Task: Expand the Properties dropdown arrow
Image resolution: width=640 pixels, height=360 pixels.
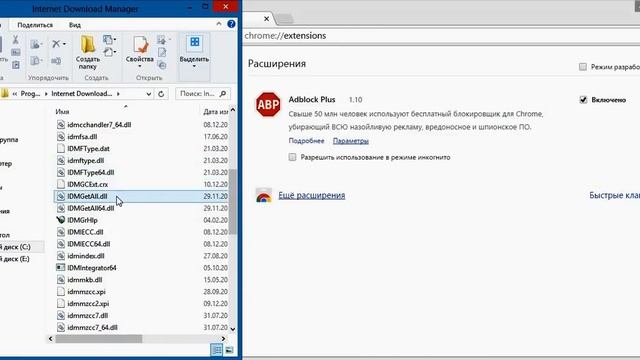Action: tap(140, 66)
